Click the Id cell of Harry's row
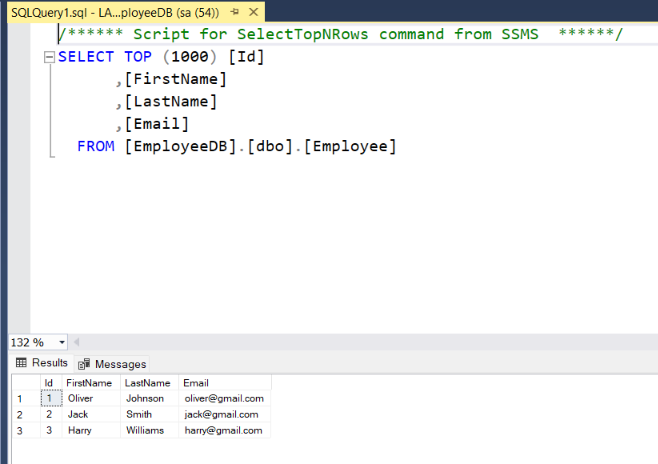The height and width of the screenshot is (464, 658). [x=51, y=430]
